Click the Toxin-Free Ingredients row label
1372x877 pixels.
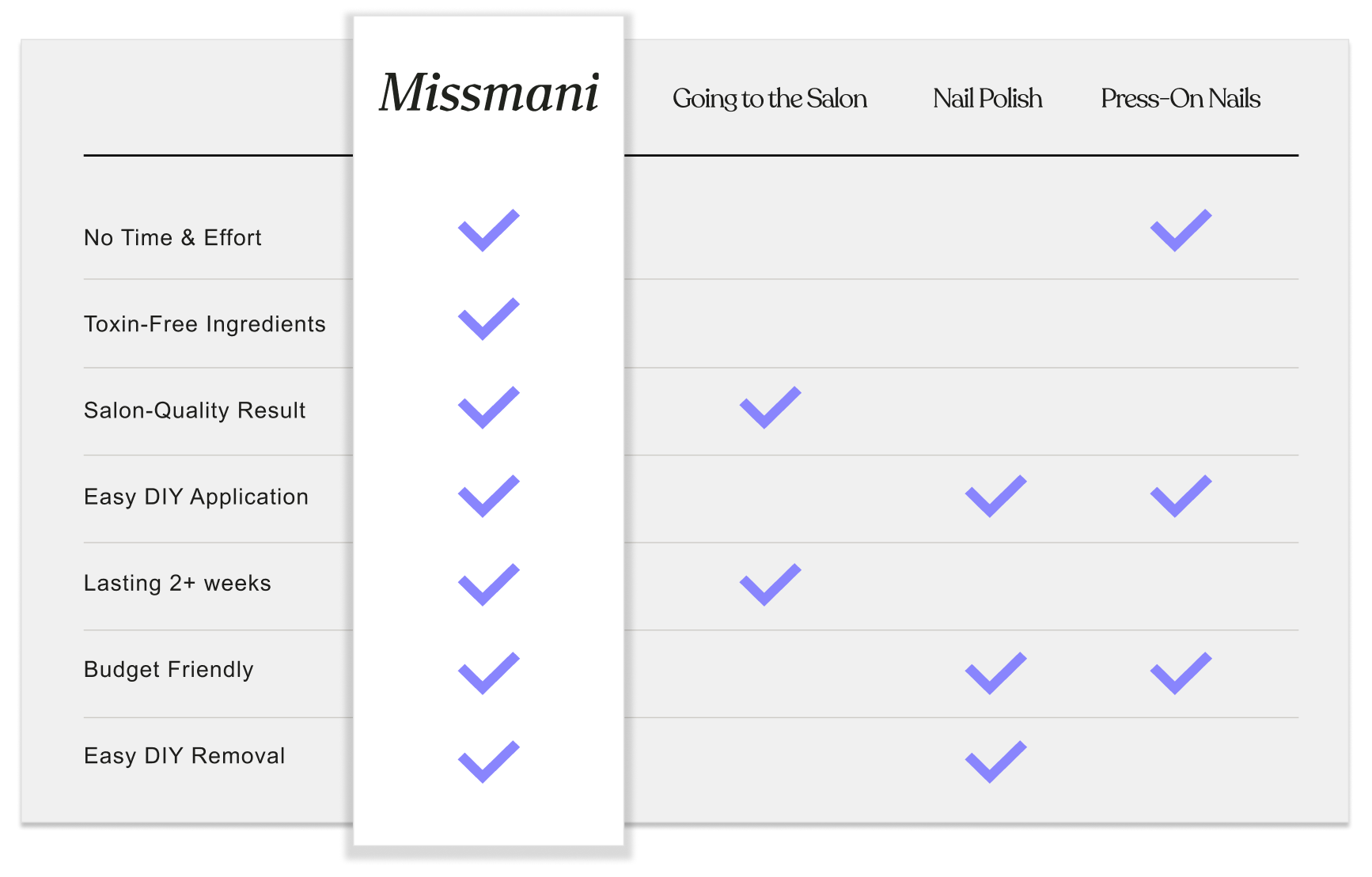click(x=204, y=324)
